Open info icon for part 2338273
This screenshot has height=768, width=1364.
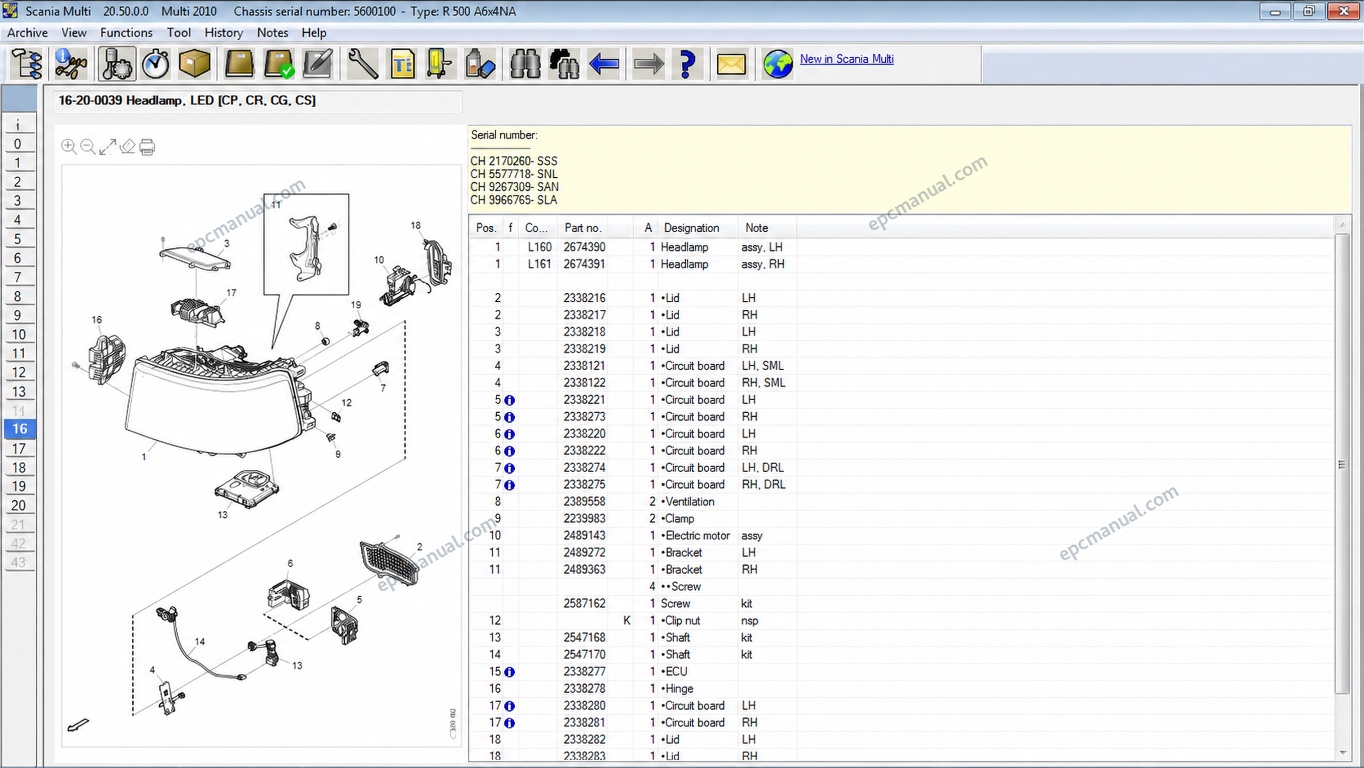tap(509, 417)
